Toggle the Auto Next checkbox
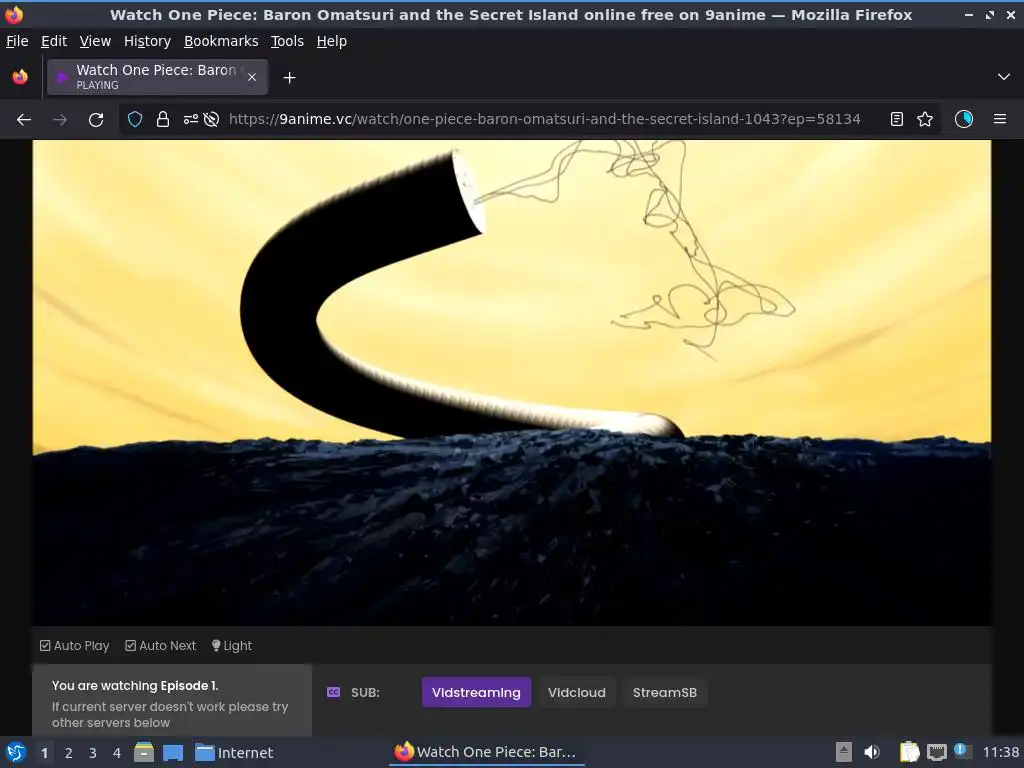The image size is (1024, 768). point(161,646)
